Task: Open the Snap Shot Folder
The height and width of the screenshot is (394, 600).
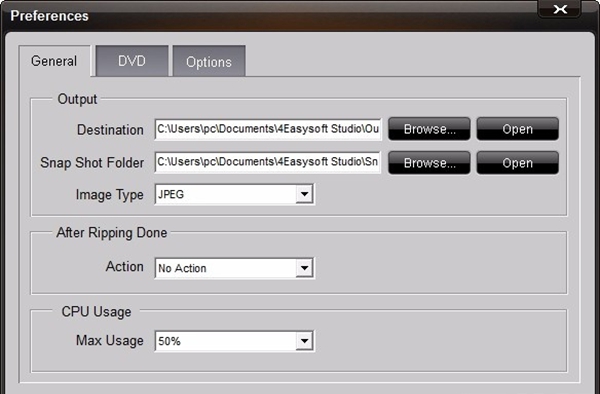Action: (517, 163)
